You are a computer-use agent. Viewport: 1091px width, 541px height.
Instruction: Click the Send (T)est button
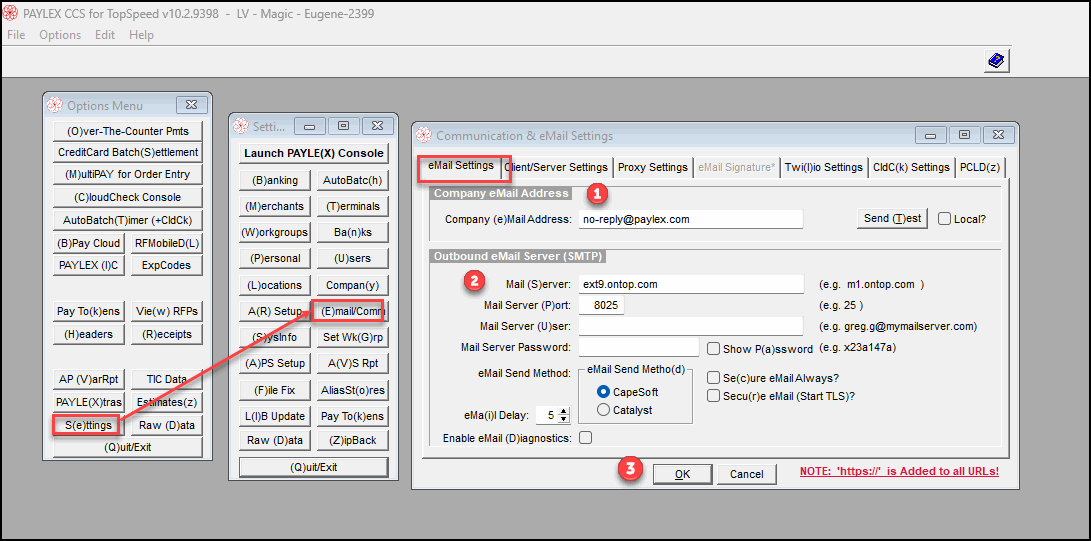tap(892, 218)
